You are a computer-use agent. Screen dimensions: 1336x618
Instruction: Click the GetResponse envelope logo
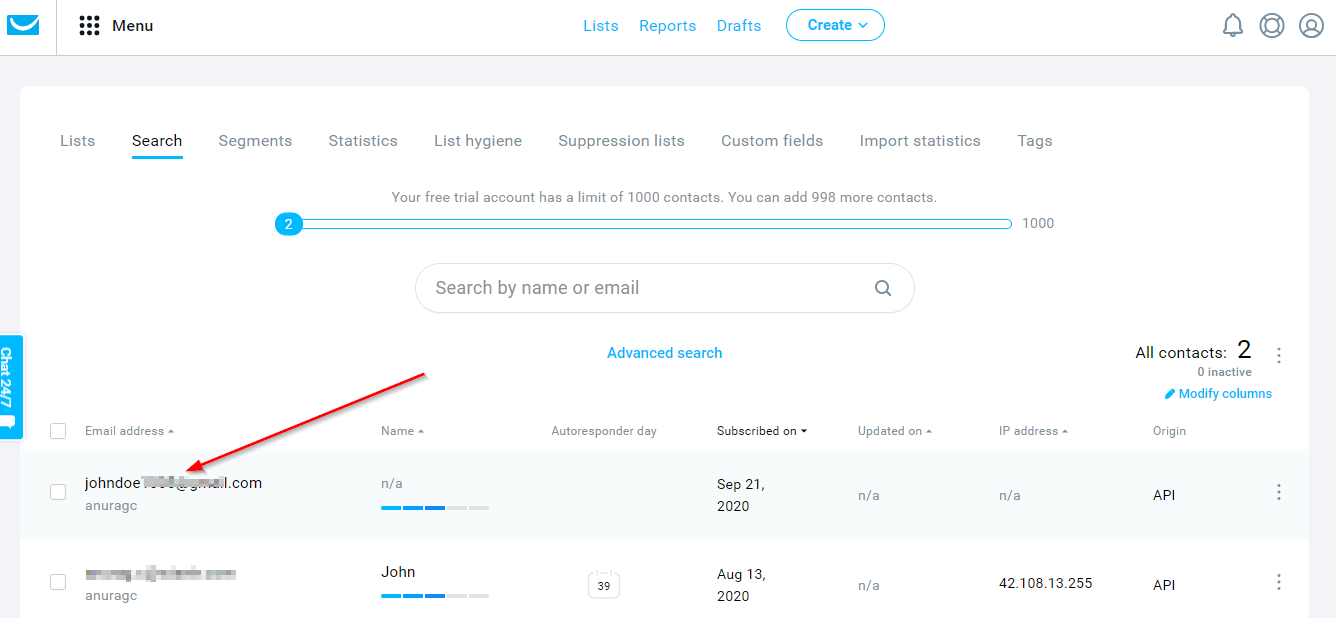click(x=23, y=26)
